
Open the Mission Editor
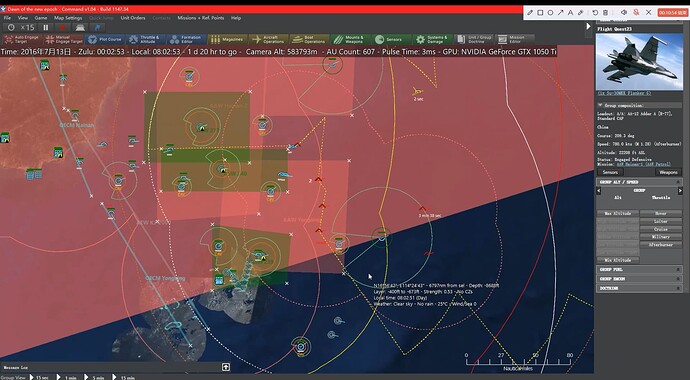click(x=515, y=39)
